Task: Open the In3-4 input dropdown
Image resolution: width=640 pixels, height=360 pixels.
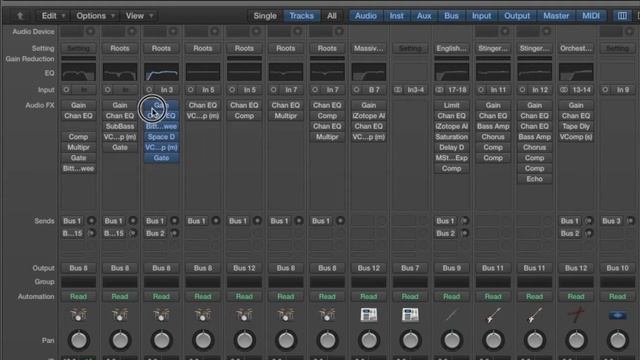Action: click(416, 90)
